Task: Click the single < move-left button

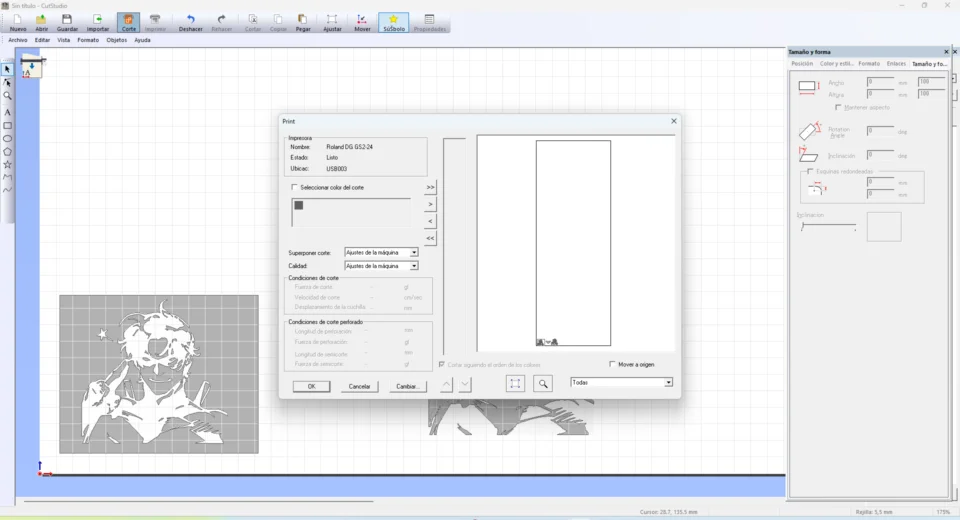Action: [x=430, y=221]
